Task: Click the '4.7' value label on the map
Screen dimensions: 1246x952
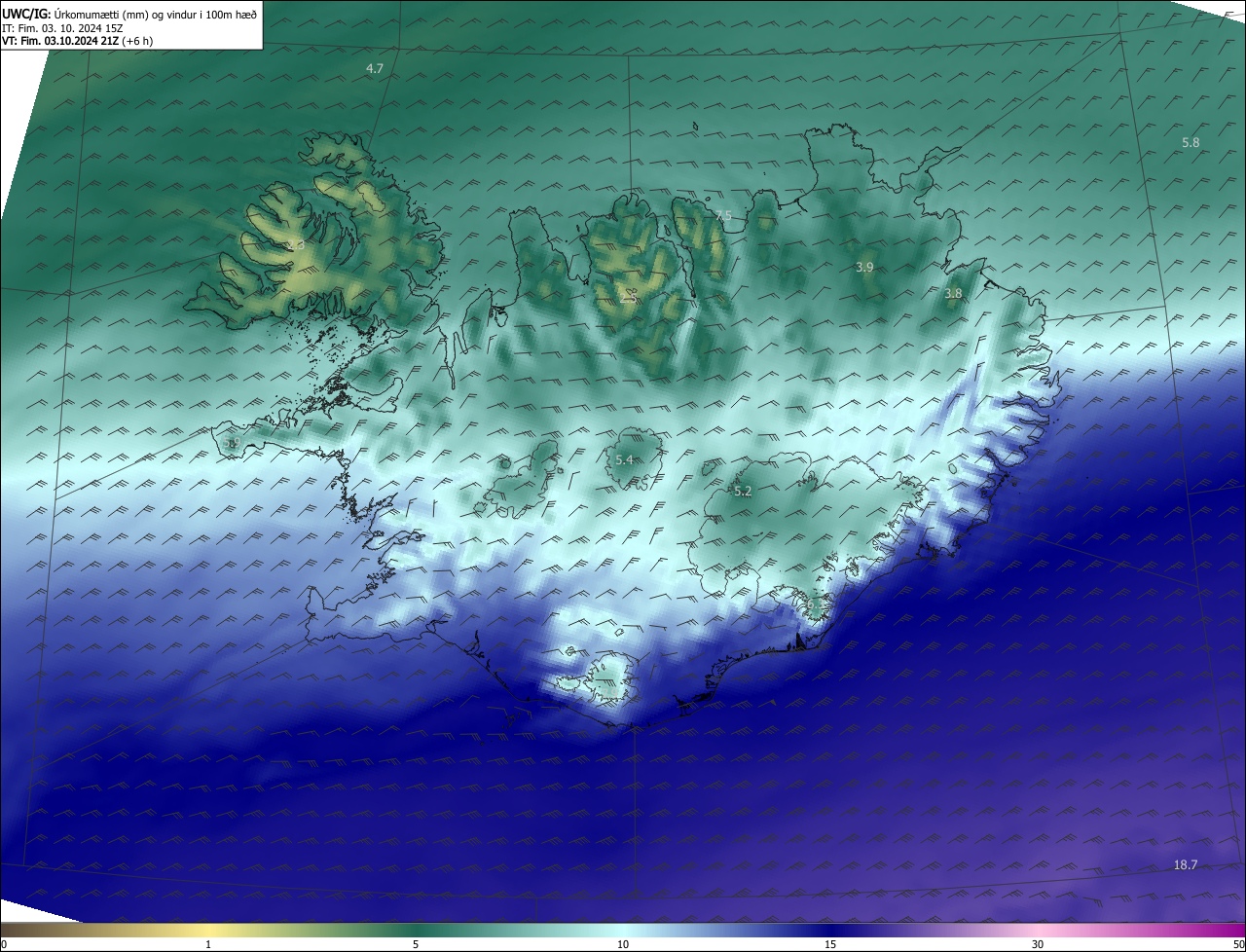Action: (x=375, y=68)
